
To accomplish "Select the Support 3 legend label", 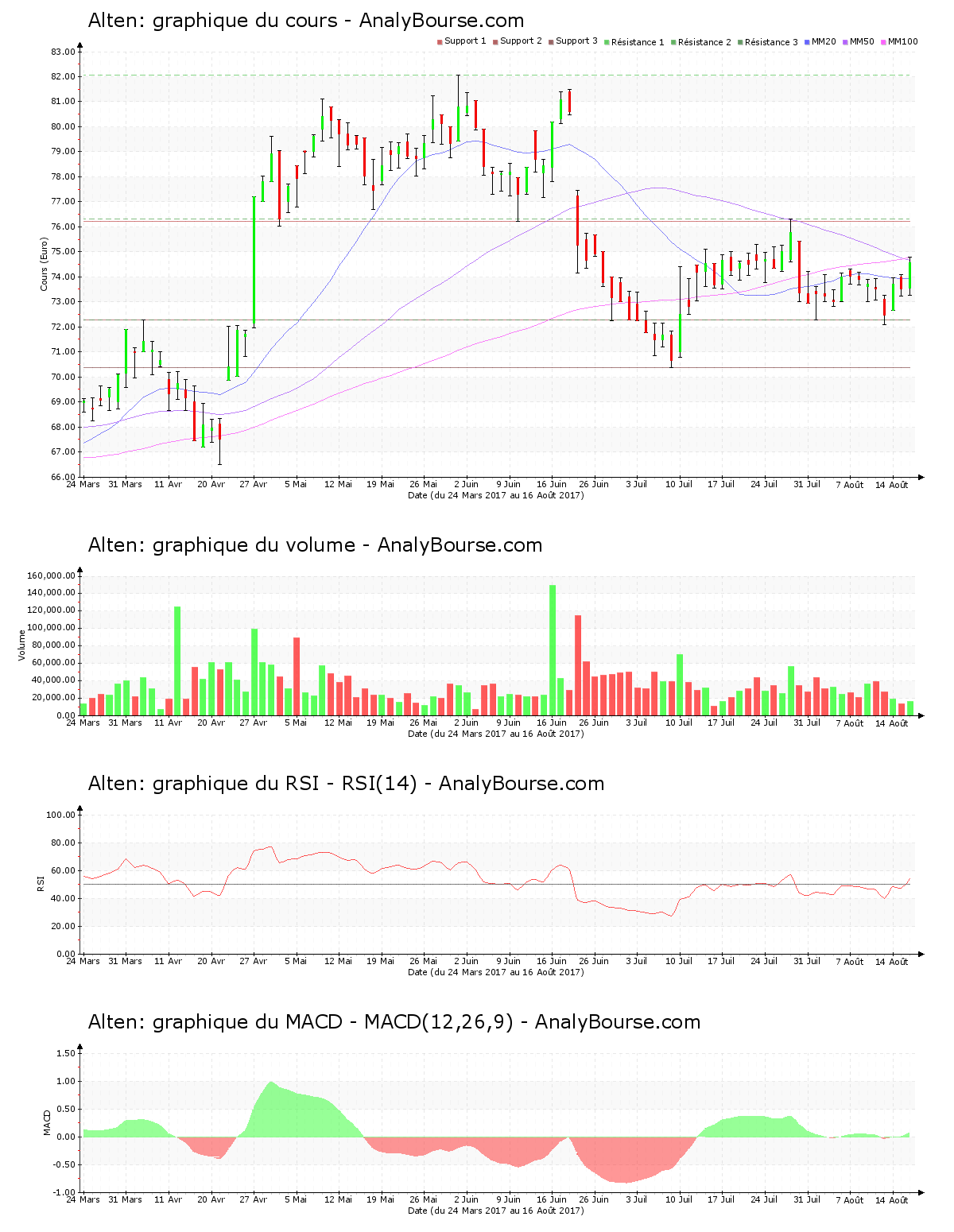I will [x=576, y=41].
